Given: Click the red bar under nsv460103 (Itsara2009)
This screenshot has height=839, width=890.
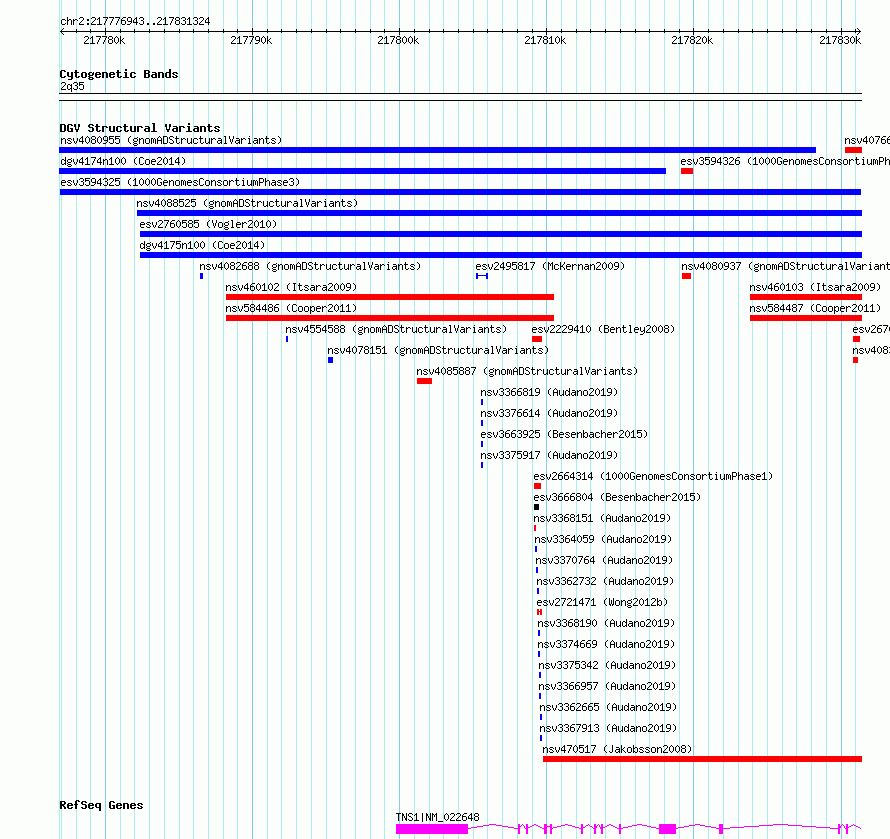Looking at the screenshot, I should [x=805, y=297].
